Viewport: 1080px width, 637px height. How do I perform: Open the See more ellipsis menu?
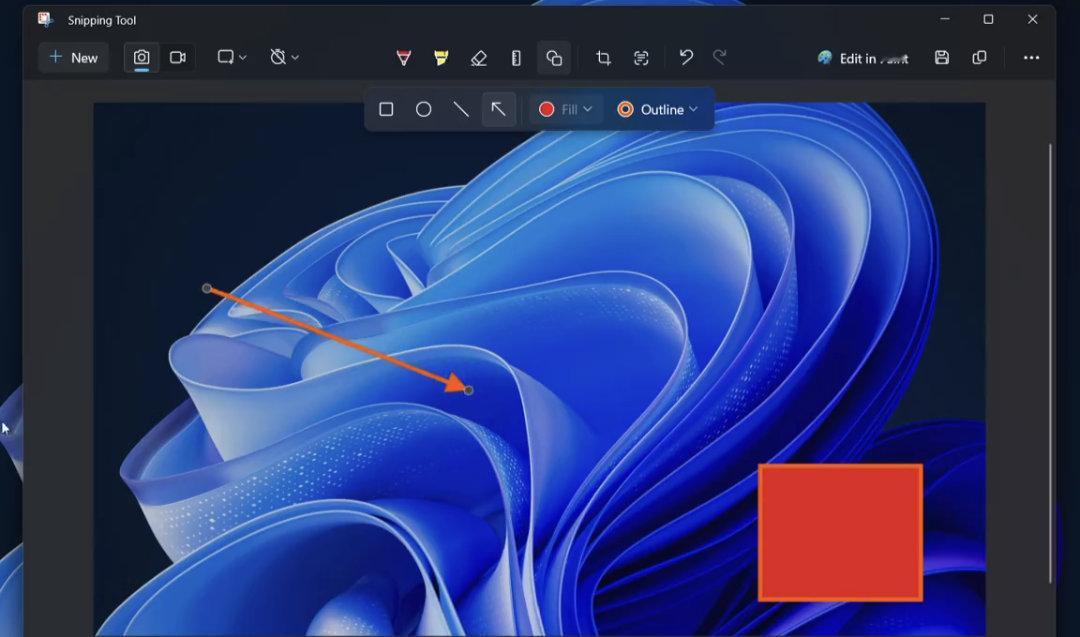point(1031,58)
